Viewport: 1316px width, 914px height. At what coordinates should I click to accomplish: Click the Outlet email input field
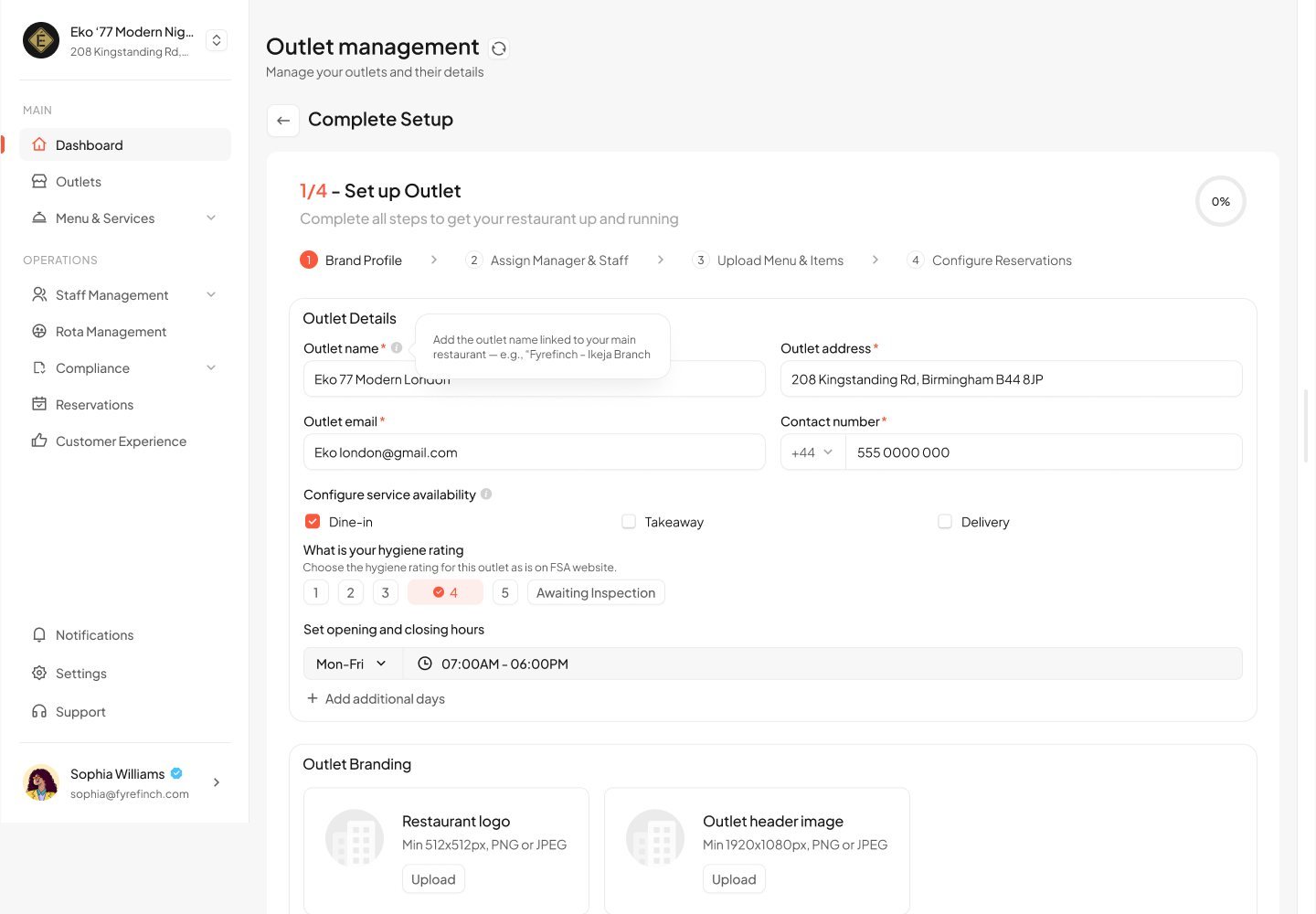535,452
